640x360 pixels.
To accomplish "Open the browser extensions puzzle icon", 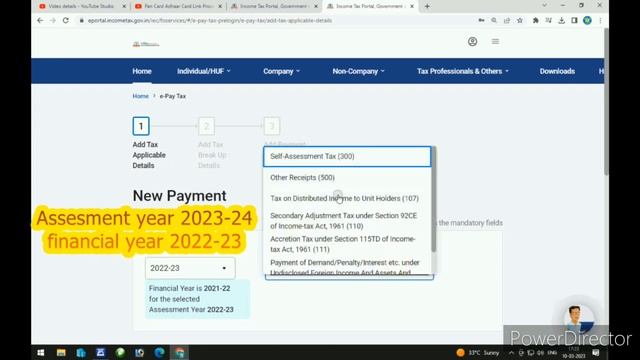I will click(536, 20).
